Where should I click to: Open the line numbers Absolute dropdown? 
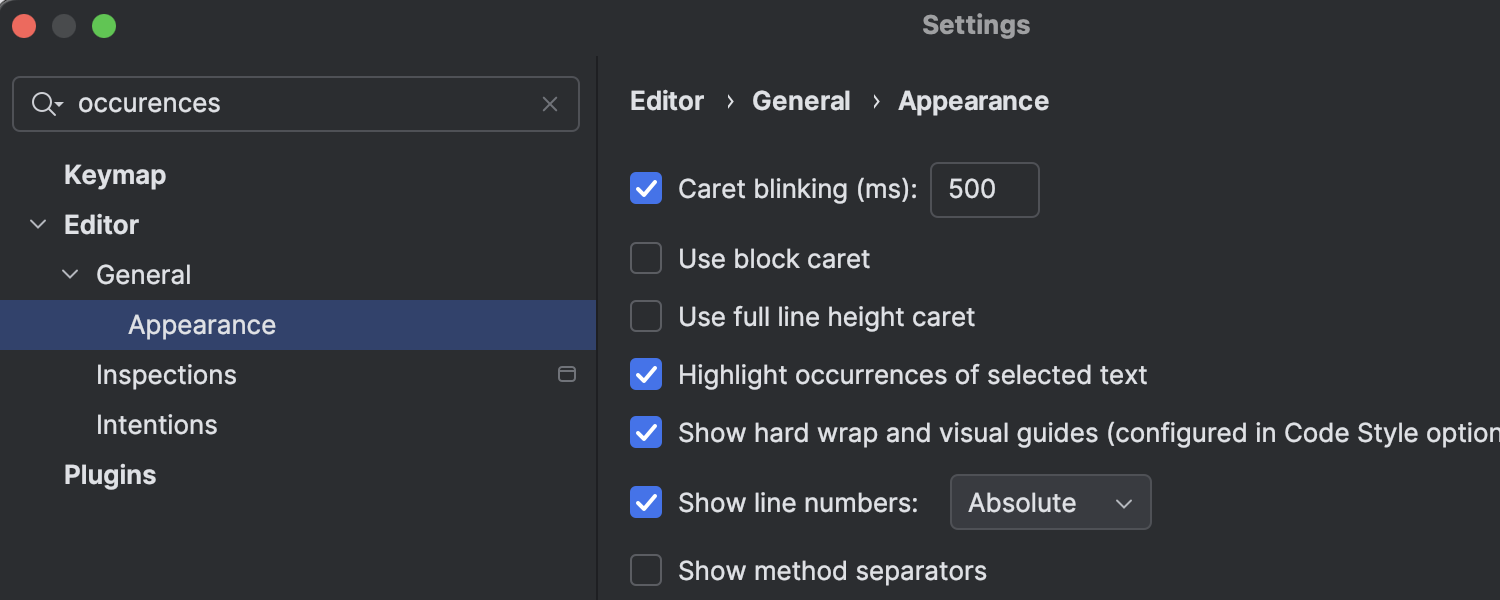(1050, 502)
